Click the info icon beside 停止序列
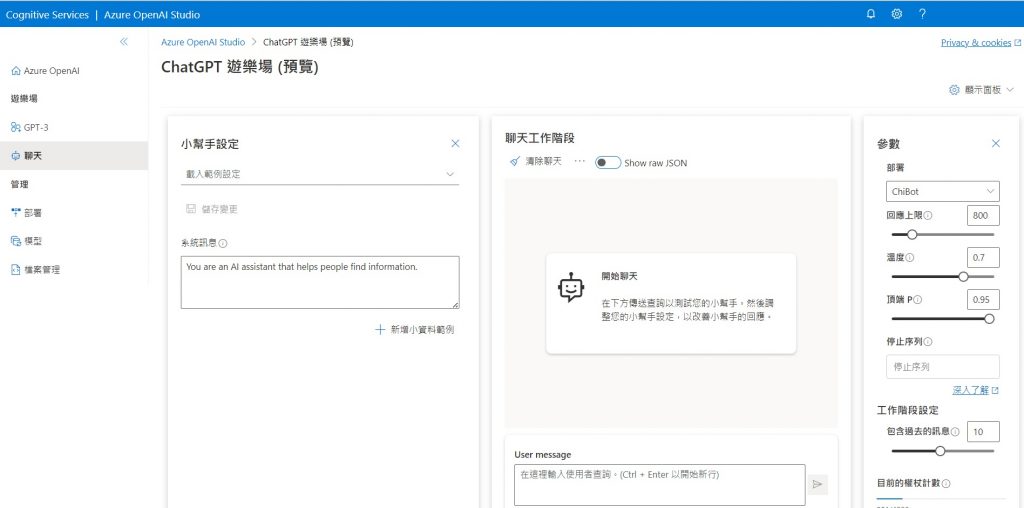This screenshot has width=1024, height=508. [928, 341]
